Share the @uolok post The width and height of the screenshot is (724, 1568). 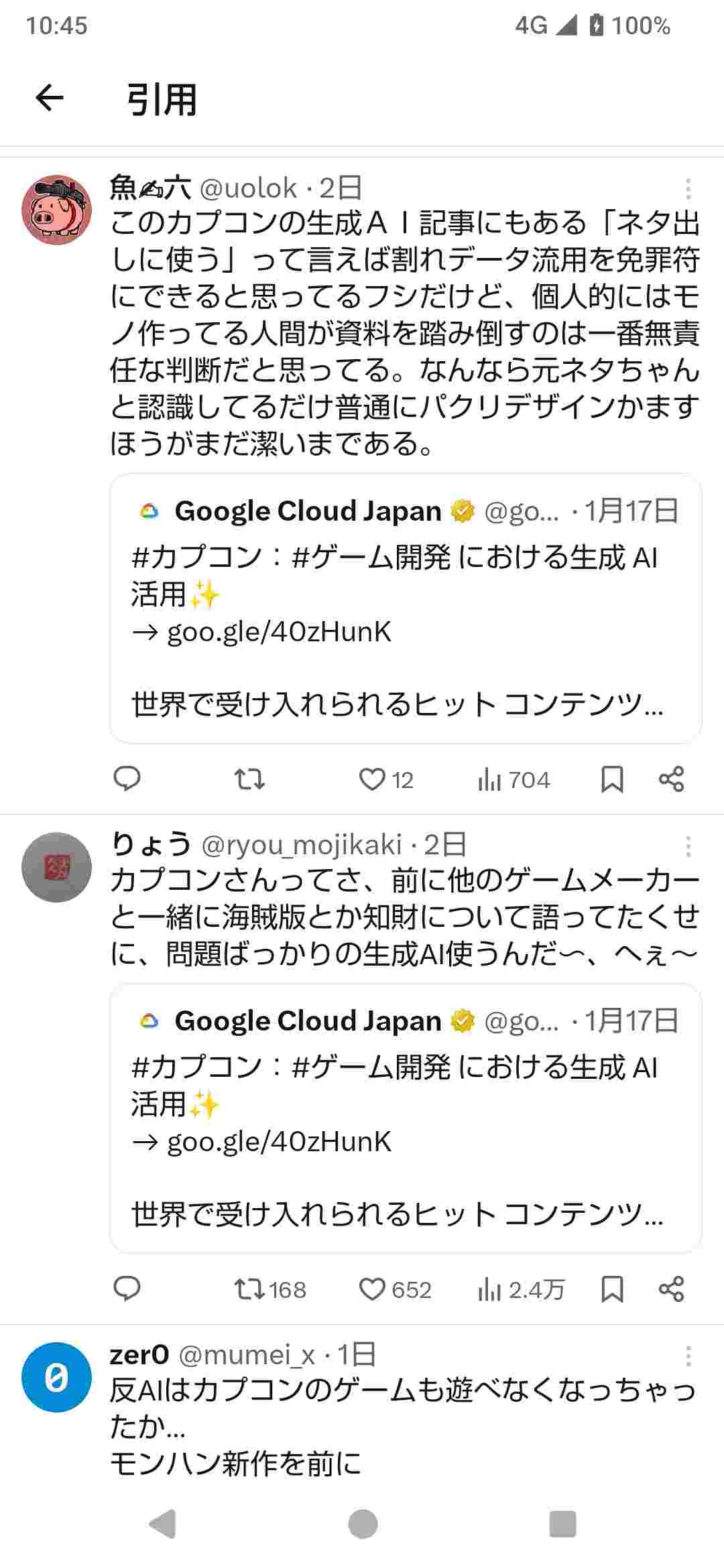point(671,779)
